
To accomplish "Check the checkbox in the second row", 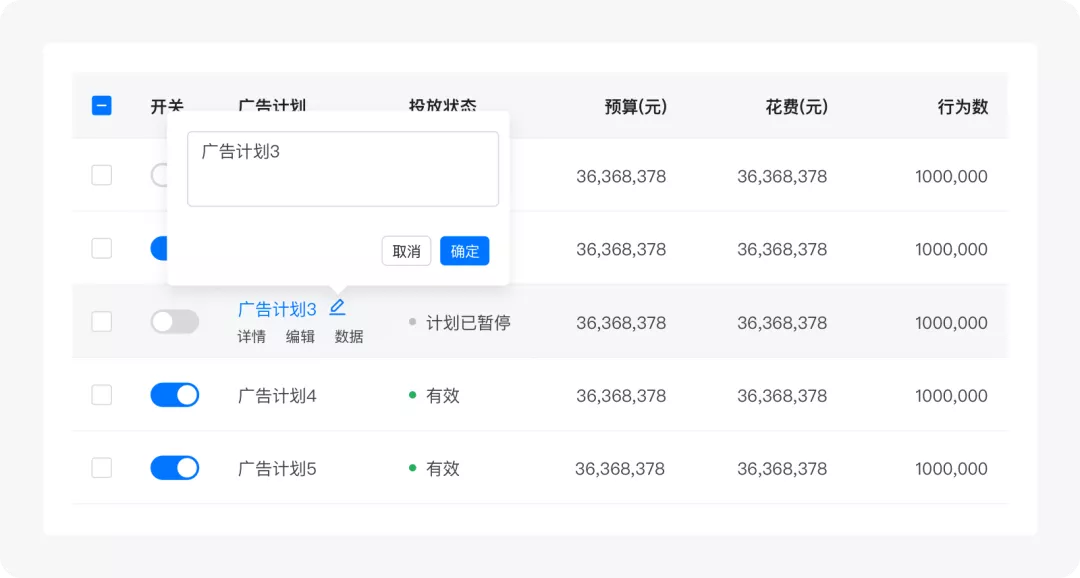I will pyautogui.click(x=102, y=248).
